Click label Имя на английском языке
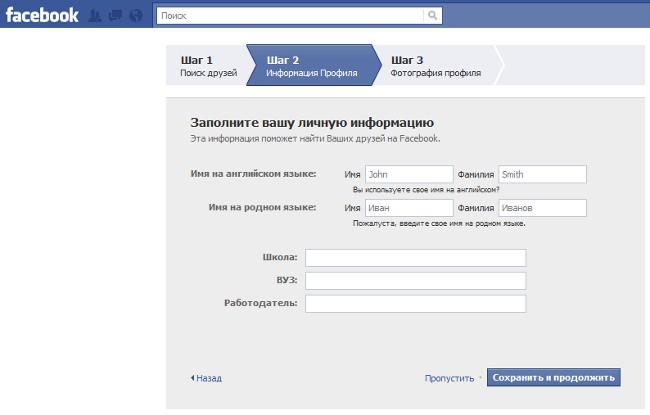Screen dimensions: 650x415 [x=253, y=174]
